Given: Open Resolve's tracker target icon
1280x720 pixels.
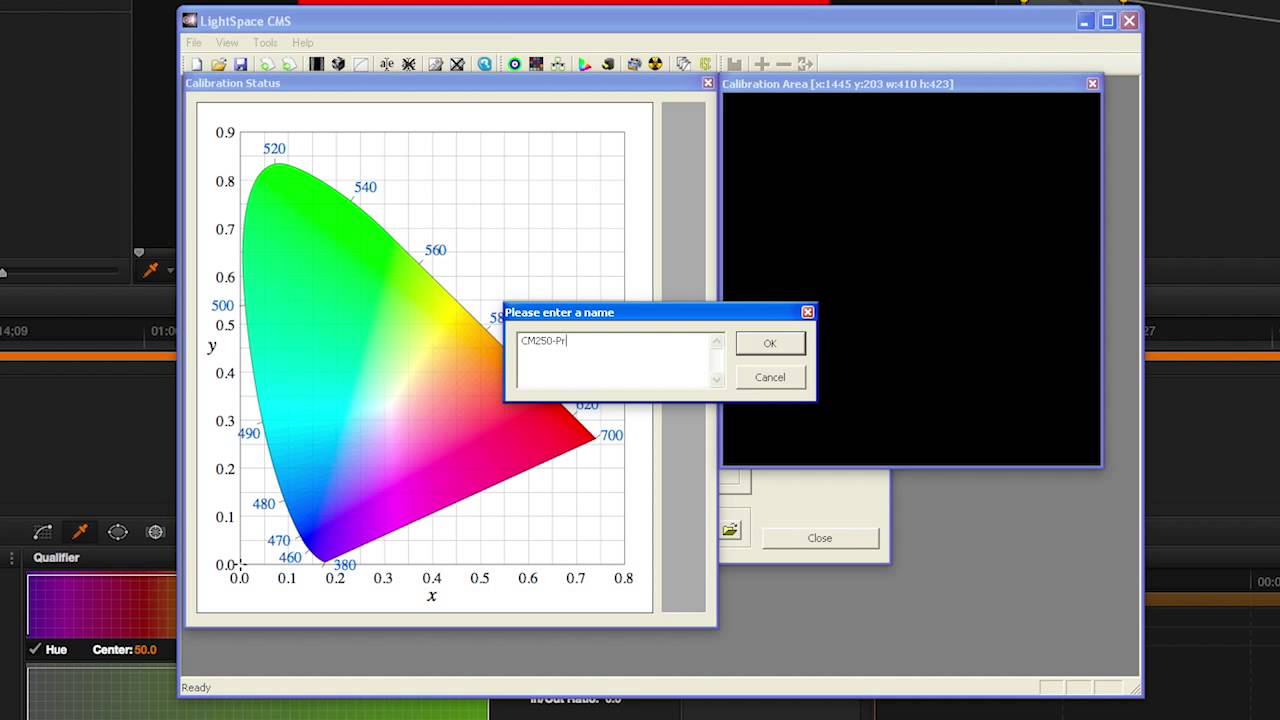Looking at the screenshot, I should (x=155, y=532).
